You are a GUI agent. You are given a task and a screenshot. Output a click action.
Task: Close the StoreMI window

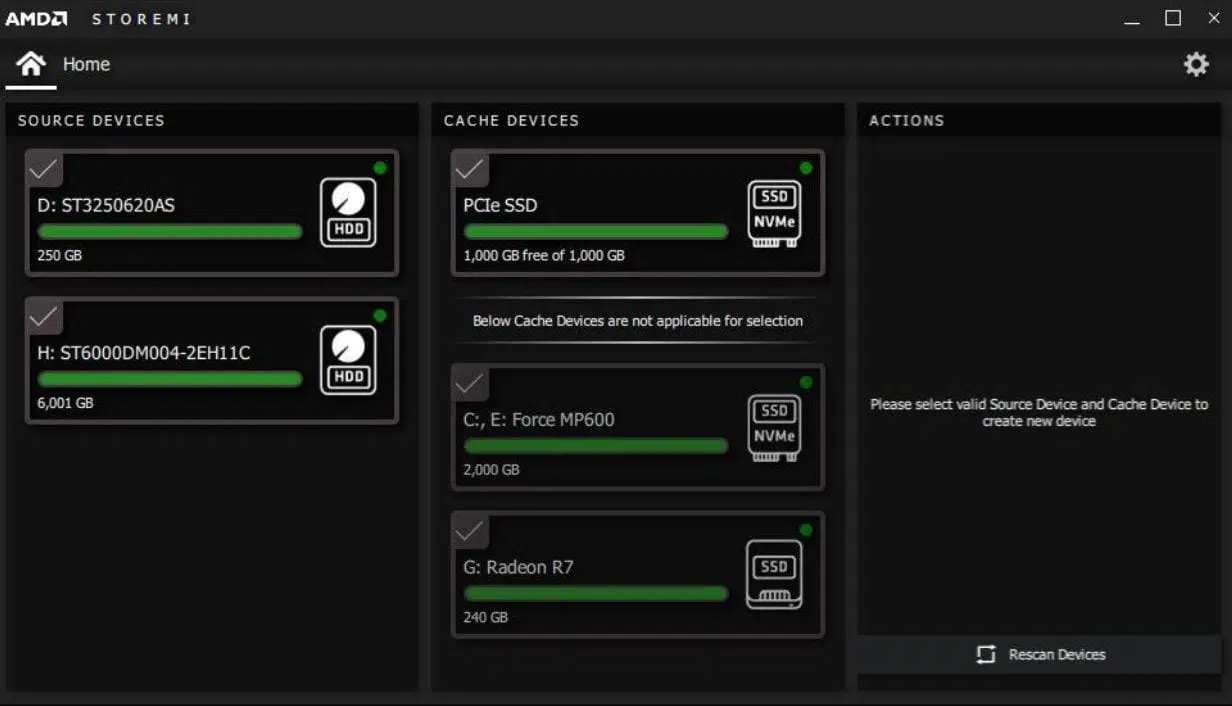tap(1214, 19)
